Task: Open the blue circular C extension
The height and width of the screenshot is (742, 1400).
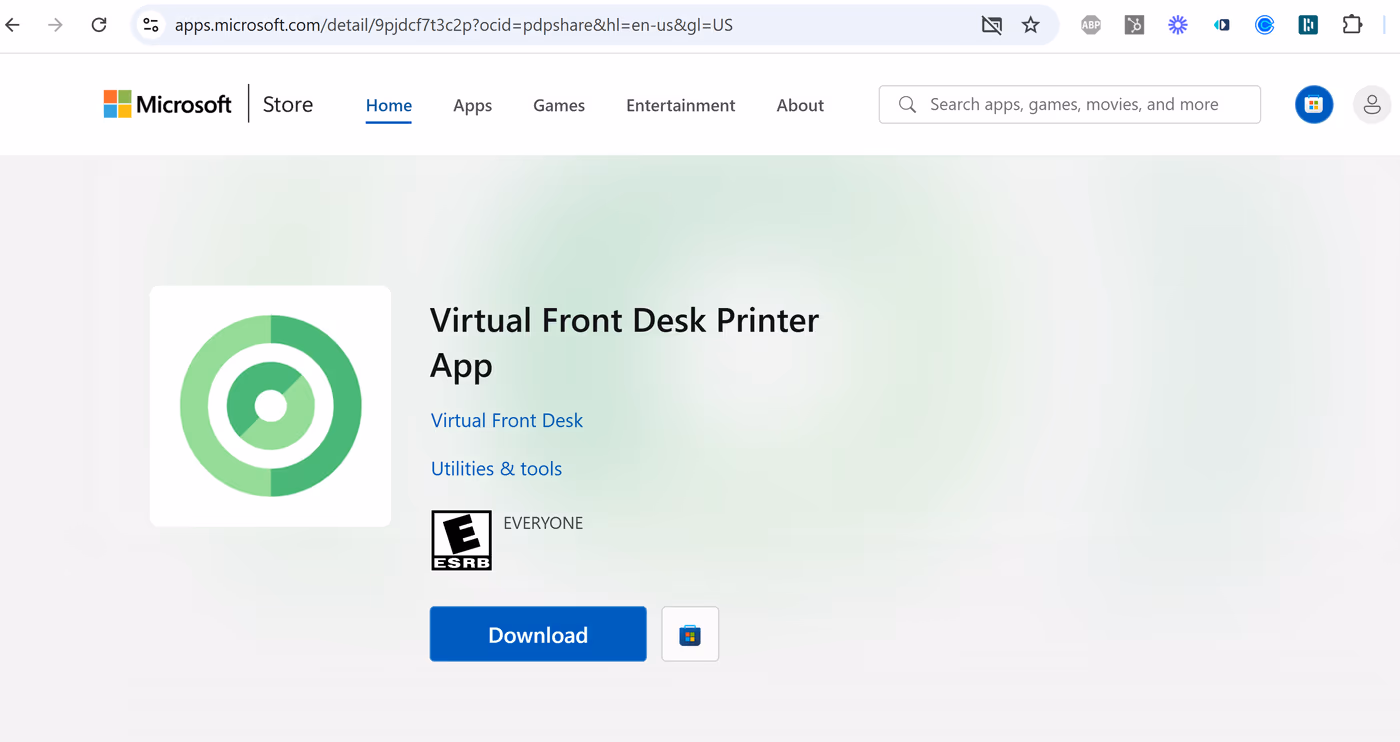Action: [1265, 25]
